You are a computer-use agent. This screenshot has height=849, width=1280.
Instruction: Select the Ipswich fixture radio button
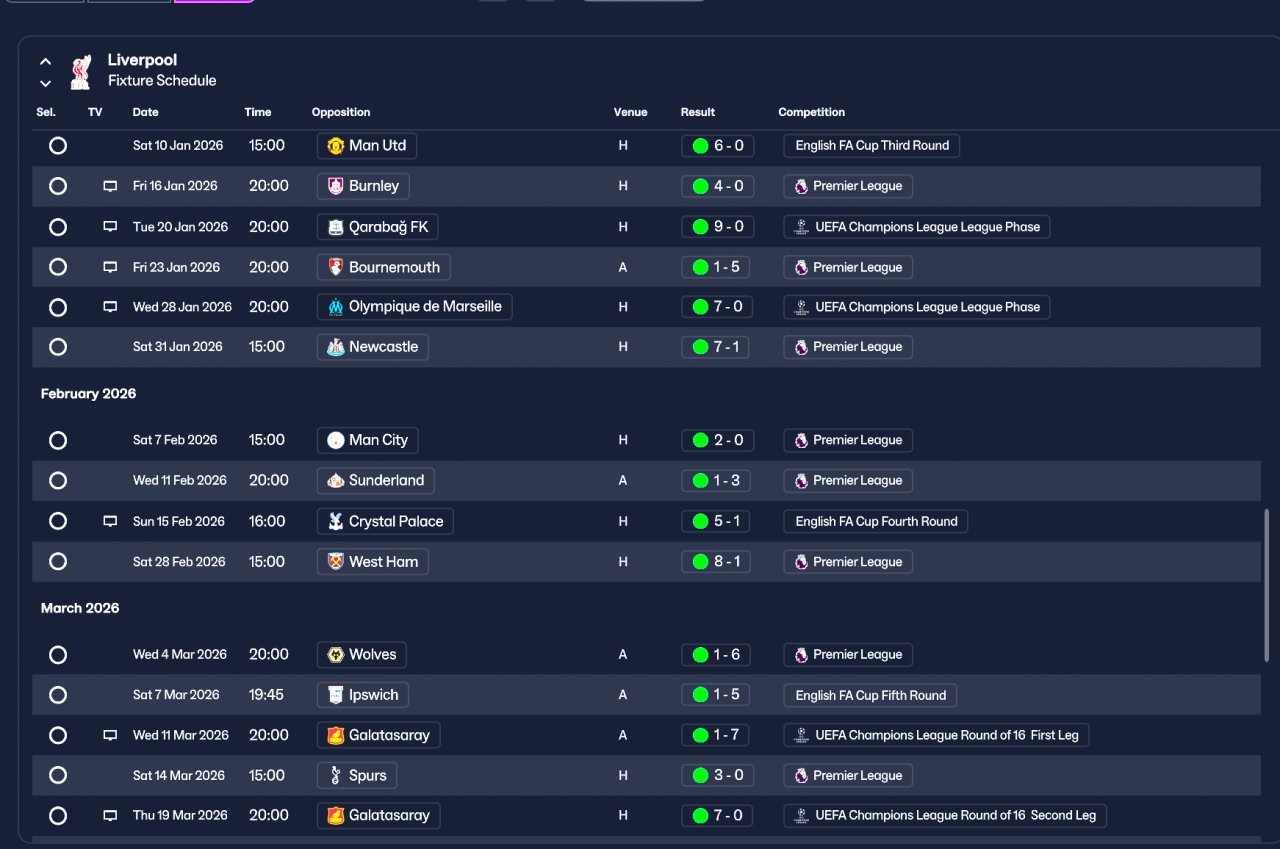[58, 695]
